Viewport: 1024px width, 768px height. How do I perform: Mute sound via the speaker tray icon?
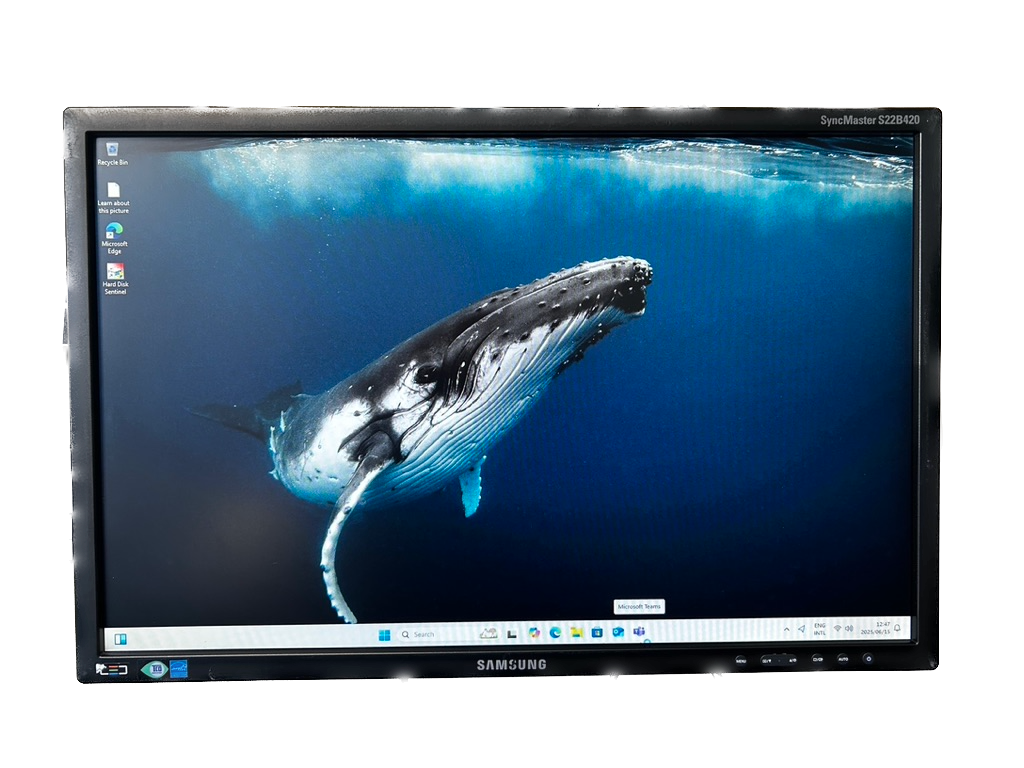click(x=850, y=628)
